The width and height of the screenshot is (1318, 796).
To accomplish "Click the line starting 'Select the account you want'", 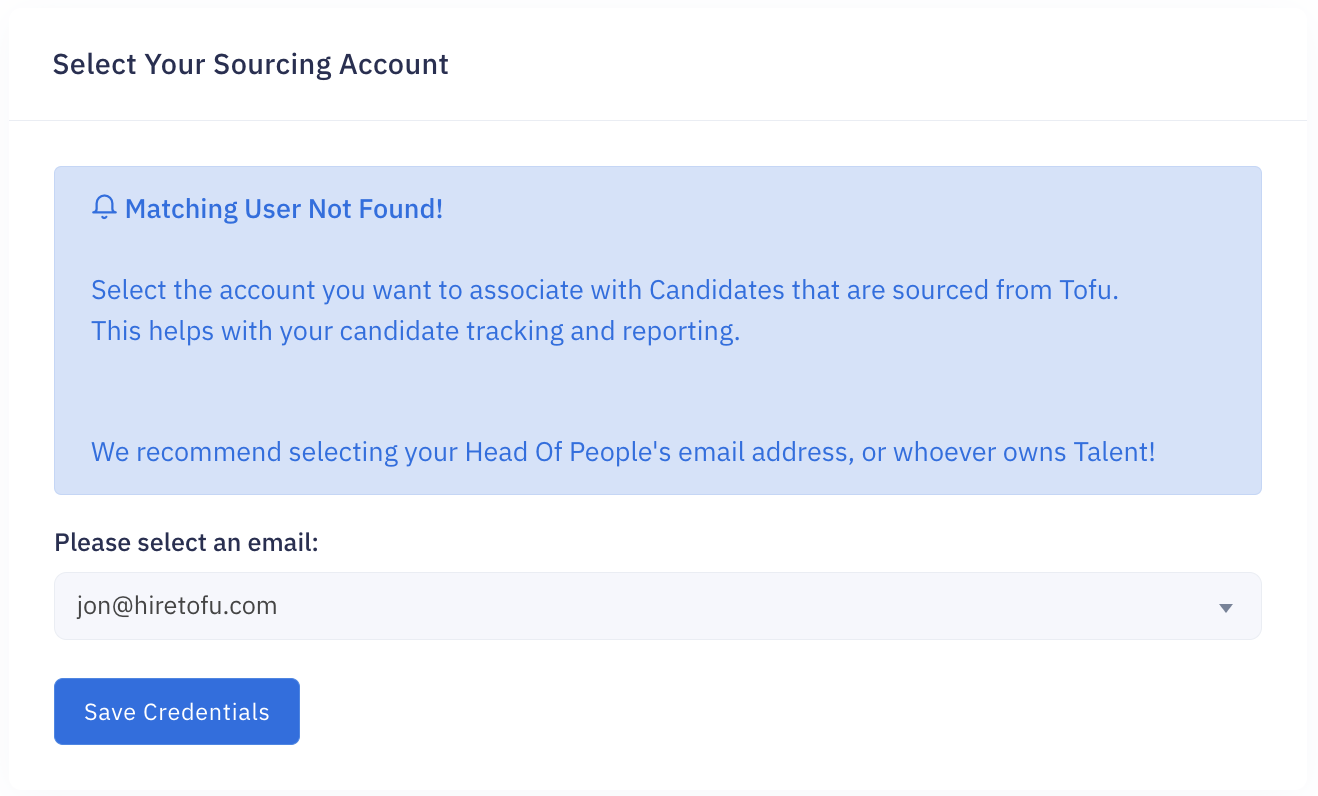I will click(x=604, y=290).
